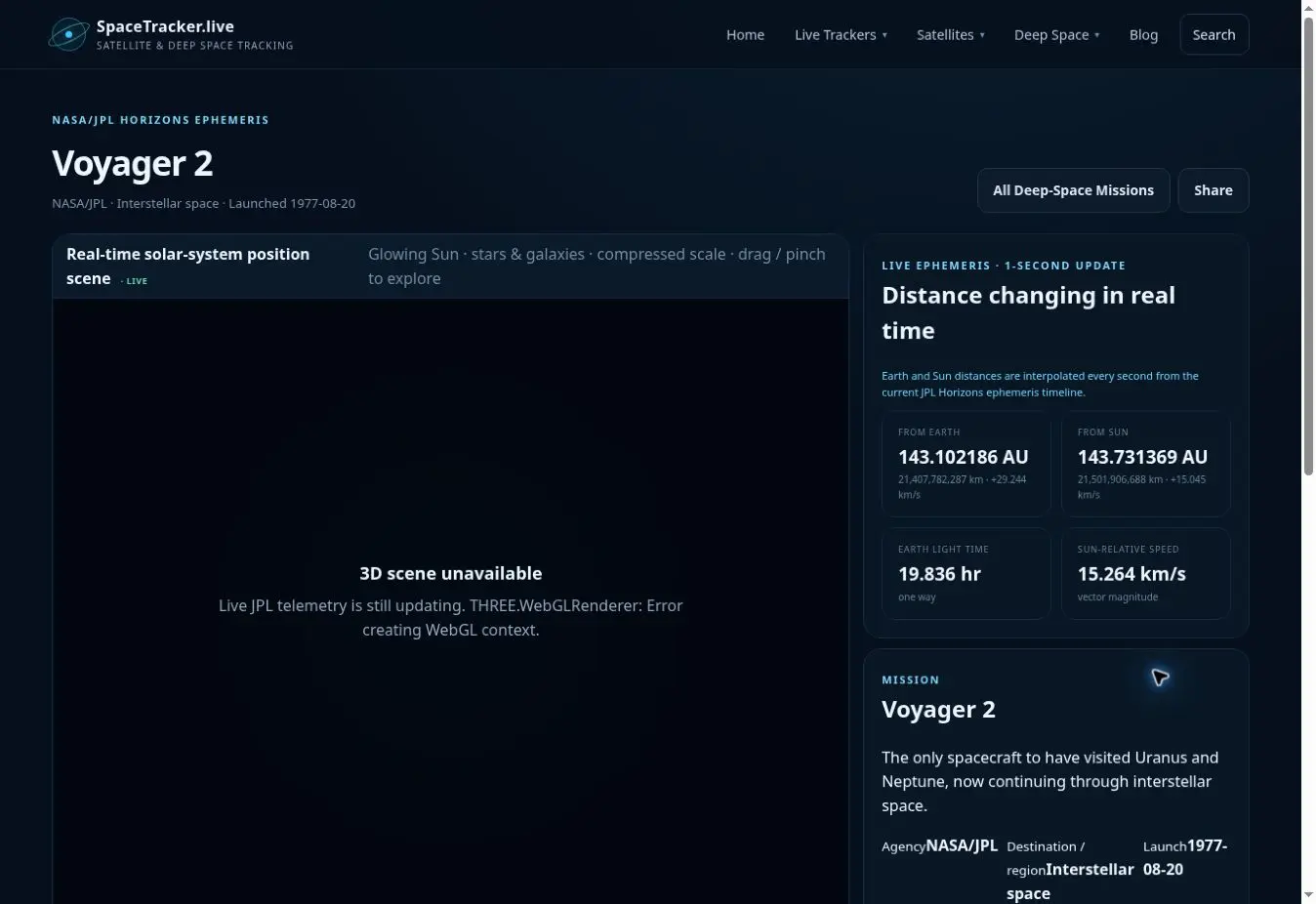Click the WebGL context error description

tap(450, 617)
